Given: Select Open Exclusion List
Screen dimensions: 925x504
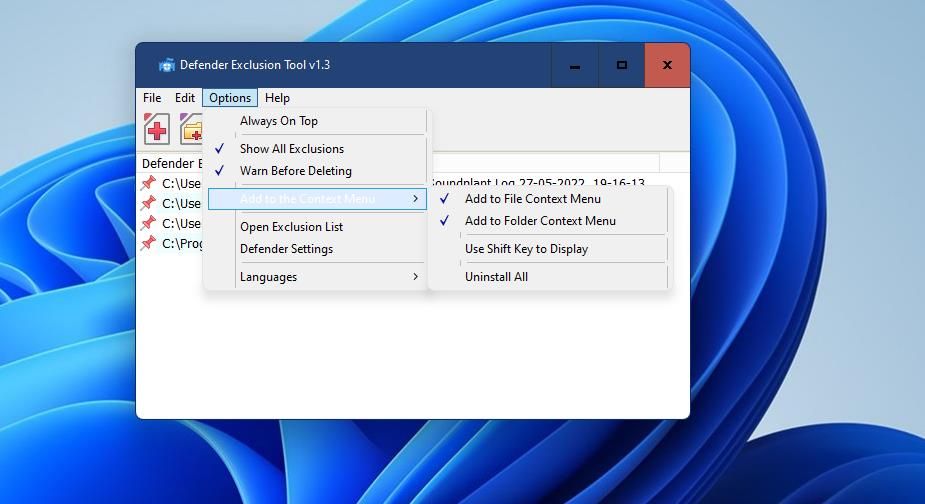Looking at the screenshot, I should tap(317, 227).
